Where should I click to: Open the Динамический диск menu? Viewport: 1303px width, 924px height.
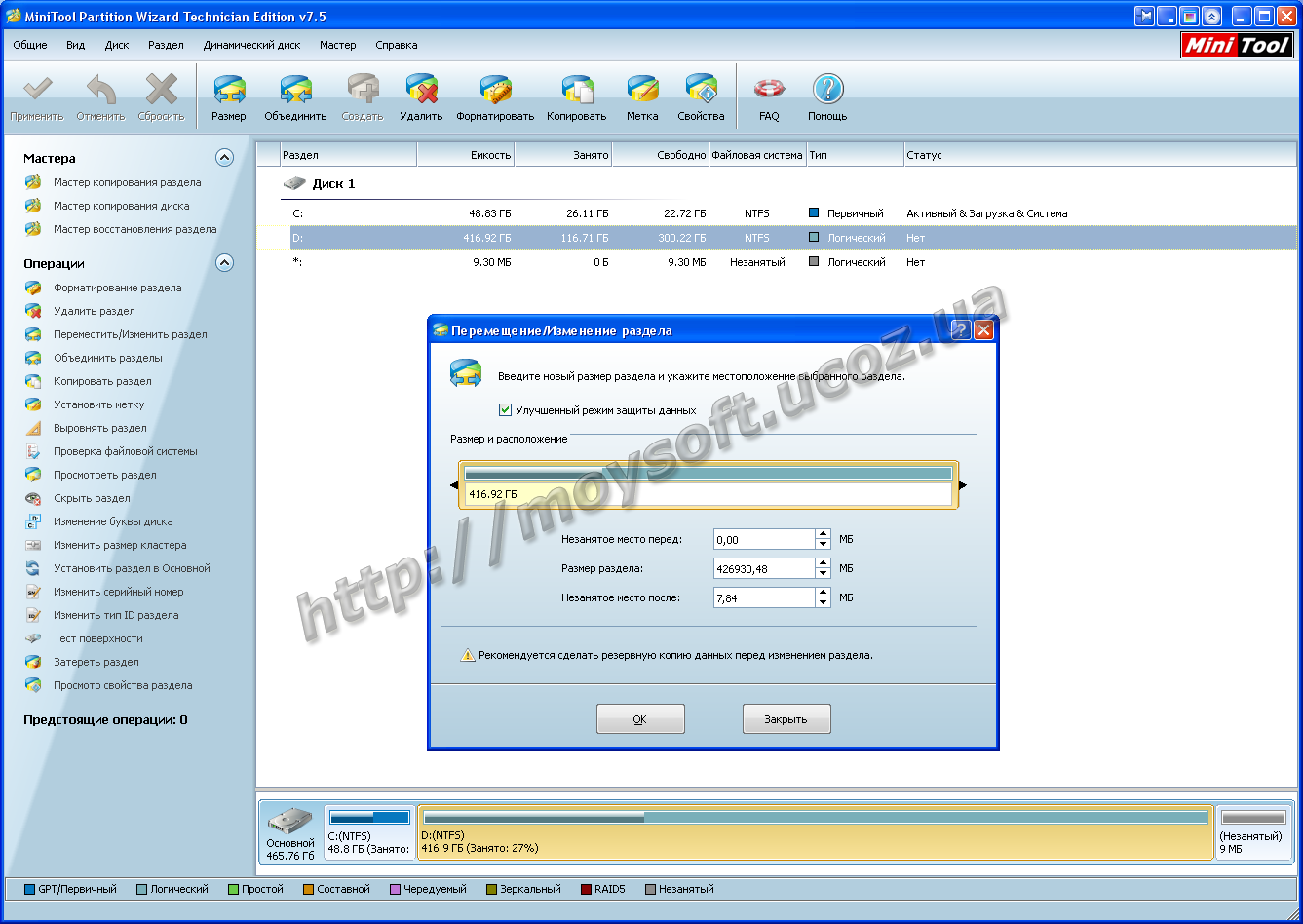251,45
